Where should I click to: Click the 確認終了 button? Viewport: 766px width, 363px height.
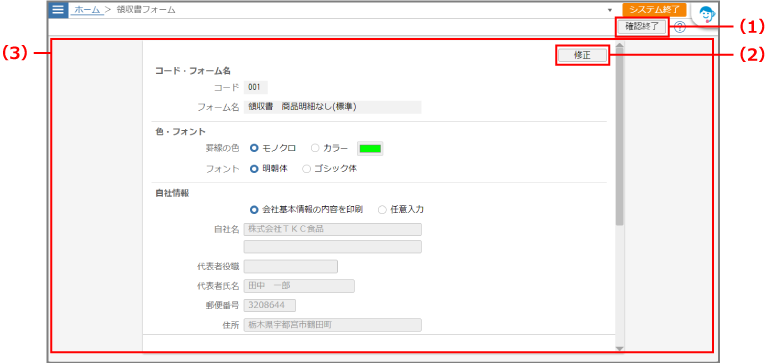click(642, 27)
